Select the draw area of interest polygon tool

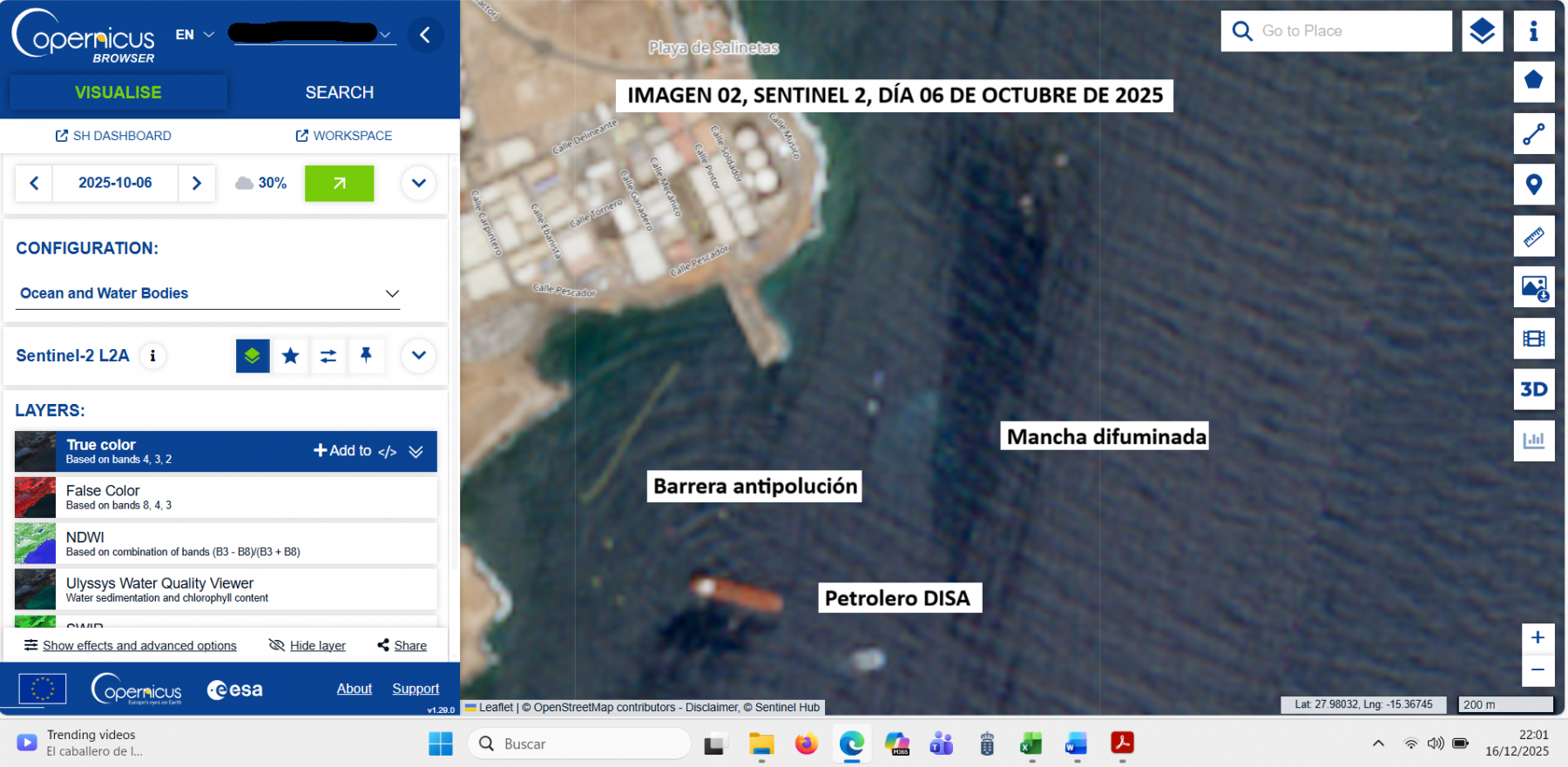click(1533, 81)
